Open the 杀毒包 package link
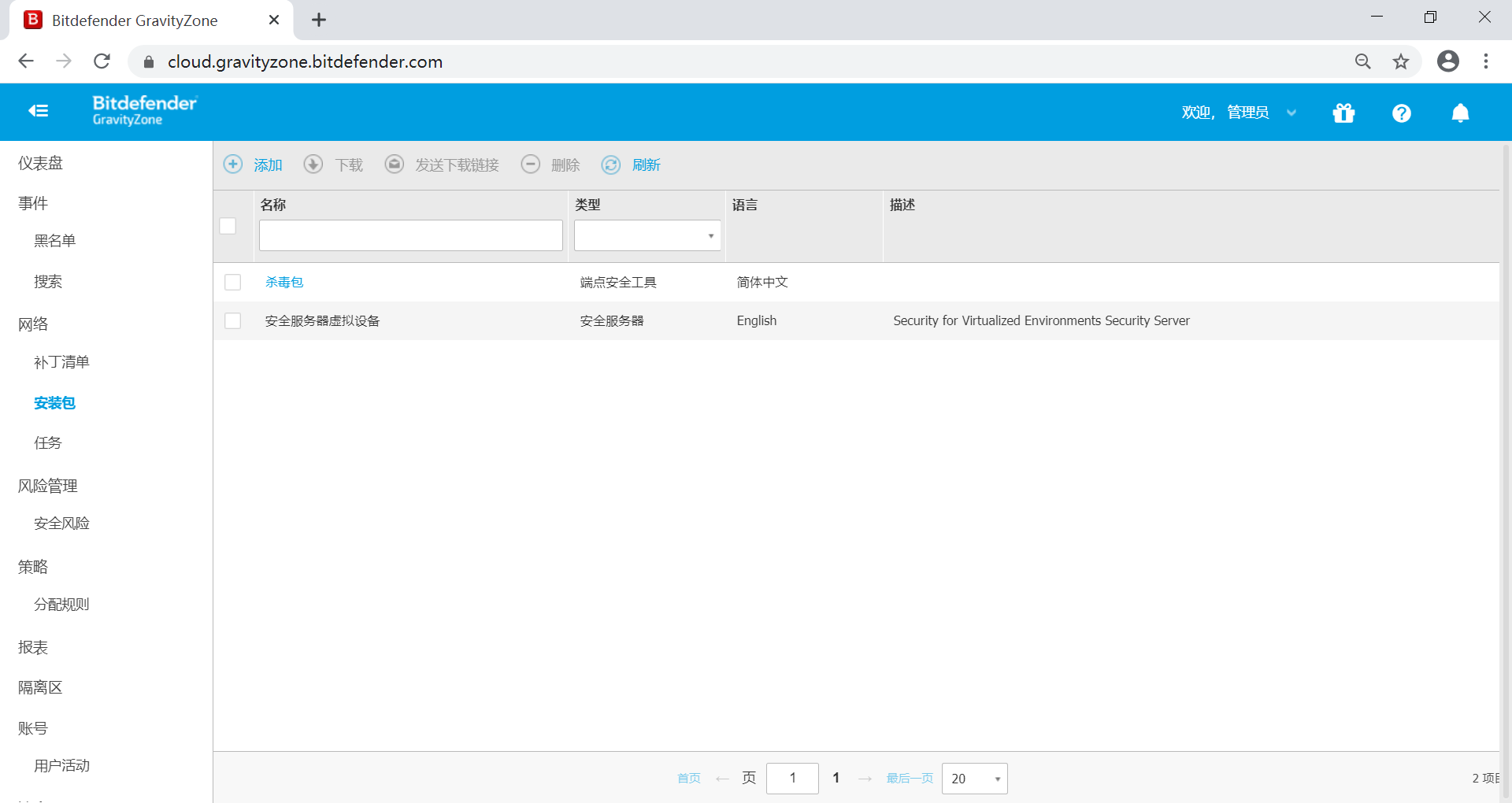This screenshot has width=1512, height=803. coord(284,282)
